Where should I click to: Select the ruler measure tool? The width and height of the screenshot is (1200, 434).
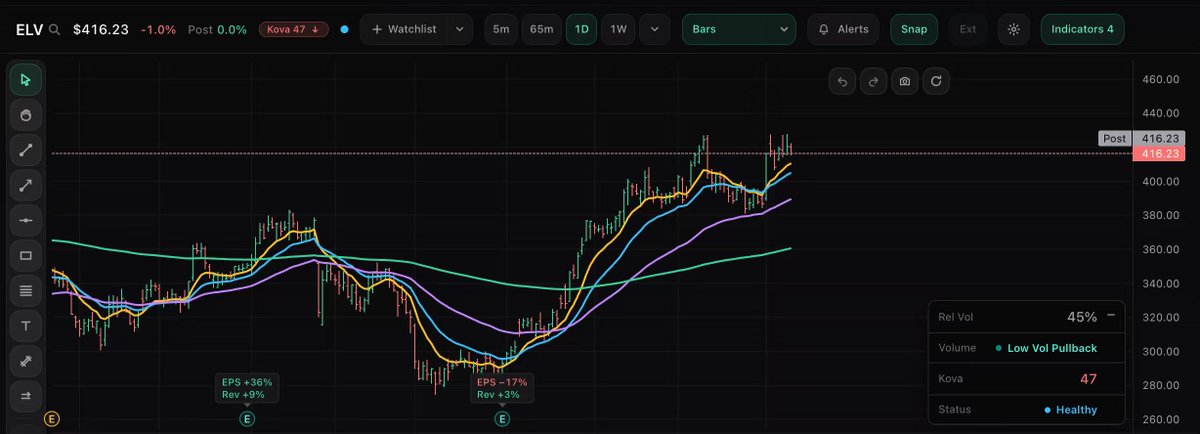pyautogui.click(x=26, y=361)
